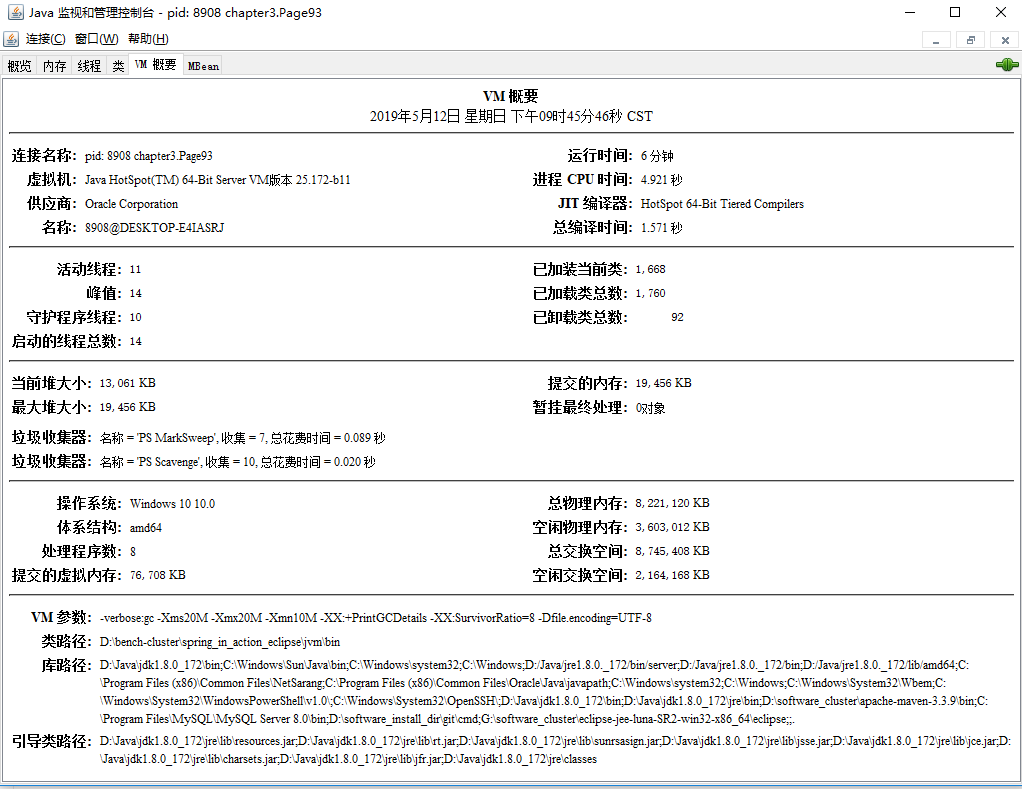Image resolution: width=1022 pixels, height=789 pixels.
Task: Click unloaded classes value '92'
Action: pos(677,317)
